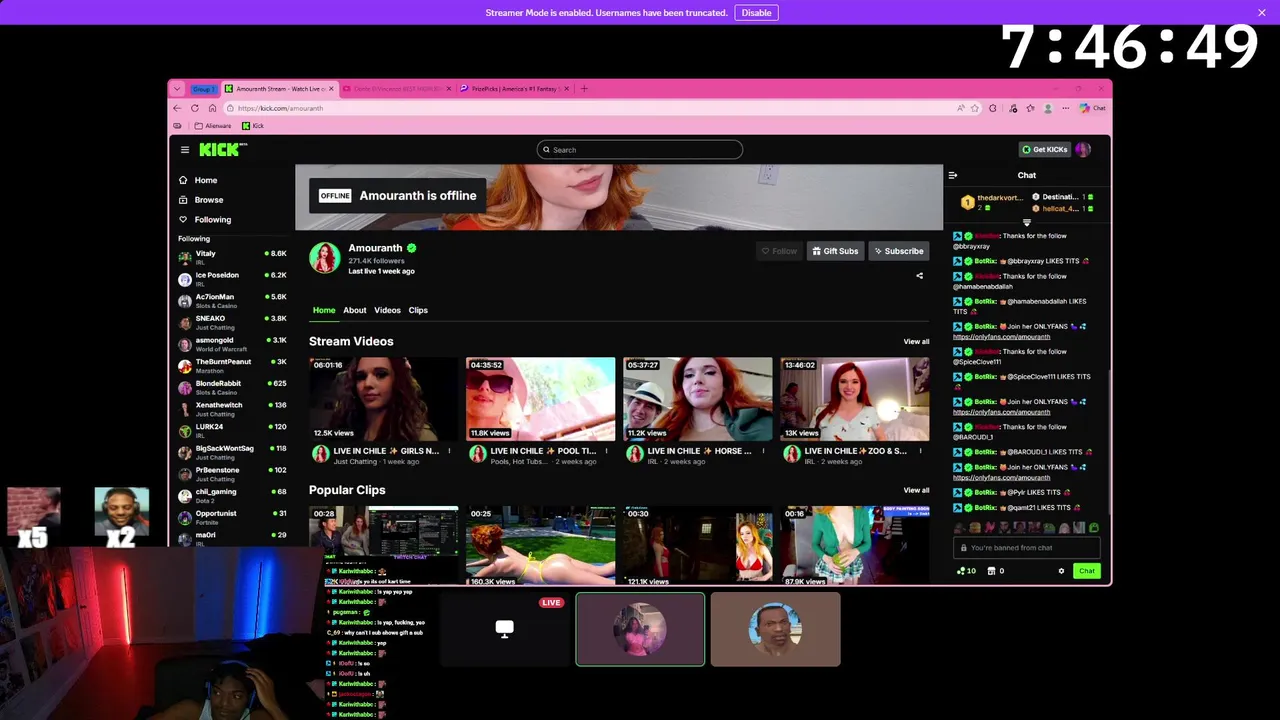The width and height of the screenshot is (1280, 720).
Task: Open asmongold's channel in sidebar
Action: [x=232, y=344]
